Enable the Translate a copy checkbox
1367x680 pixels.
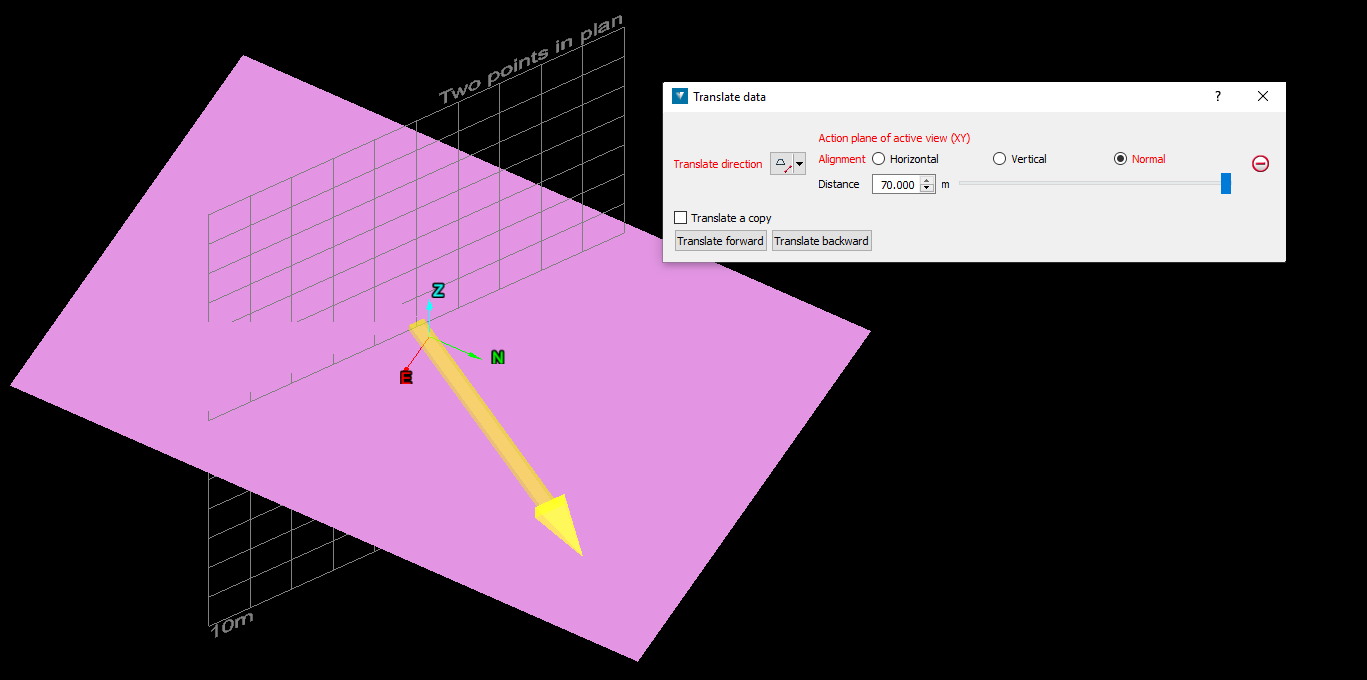pyautogui.click(x=681, y=217)
